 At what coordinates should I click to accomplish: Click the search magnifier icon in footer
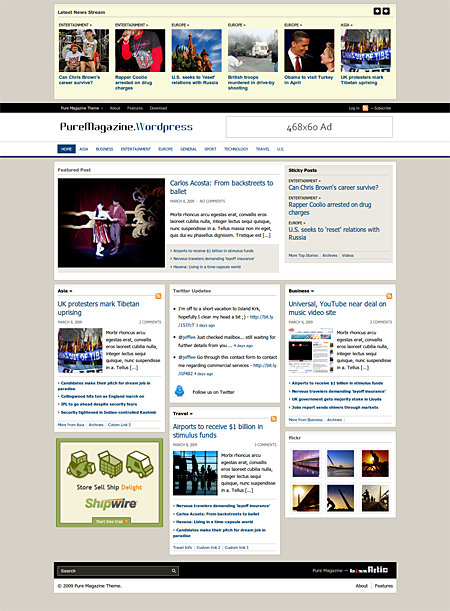[x=174, y=571]
